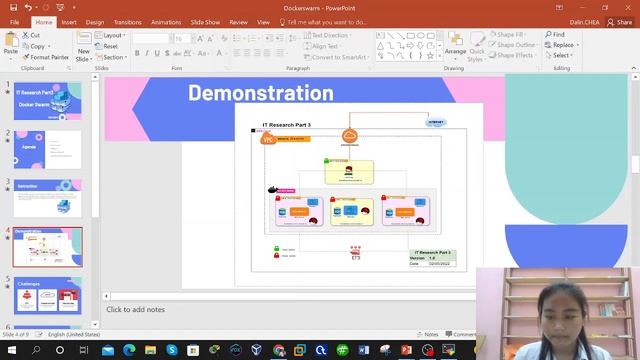Screen dimensions: 640x360
Task: Undo the last action in the title bar
Action: [28, 7]
